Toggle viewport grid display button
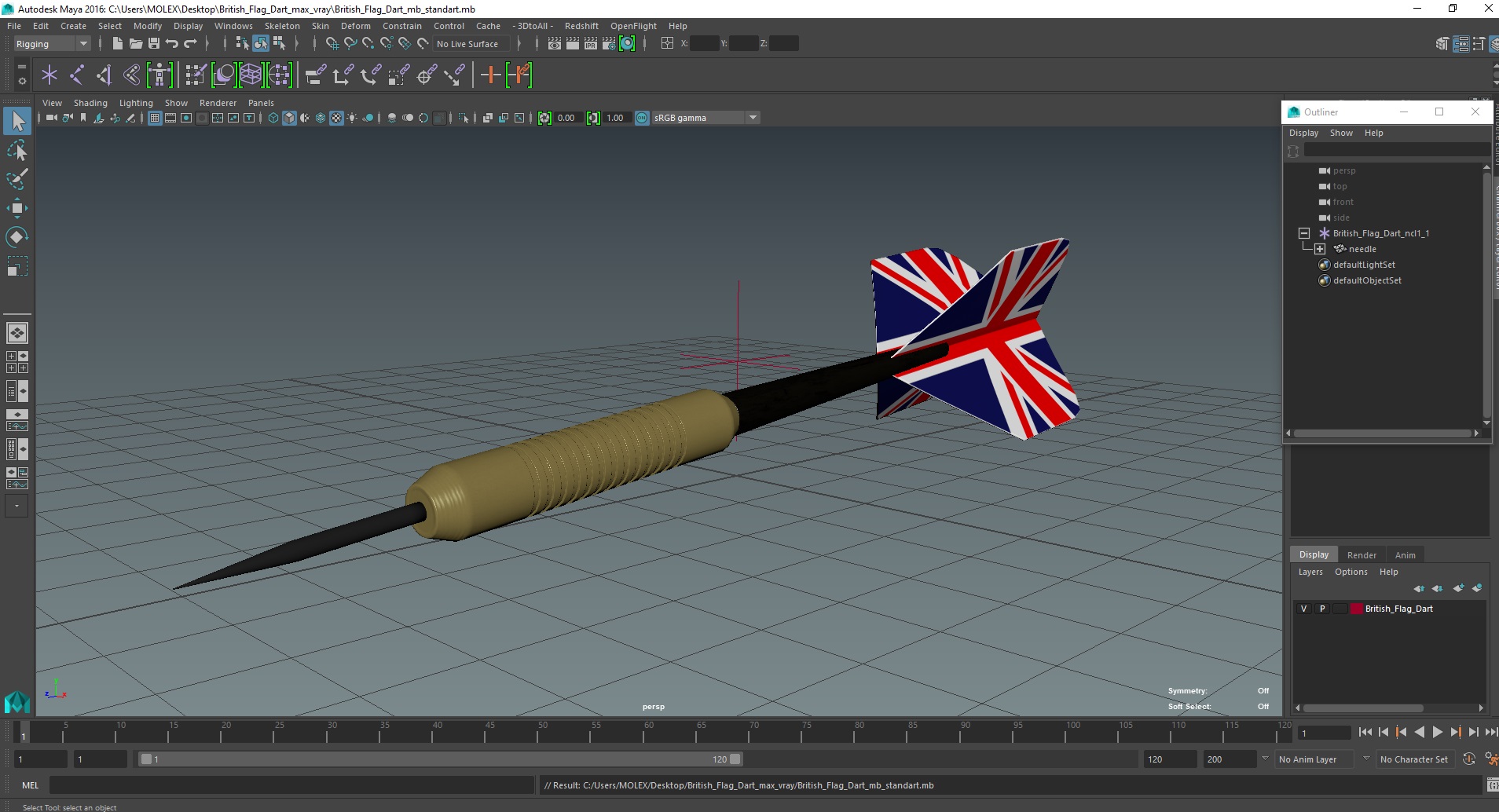This screenshot has height=812, width=1499. pyautogui.click(x=155, y=118)
